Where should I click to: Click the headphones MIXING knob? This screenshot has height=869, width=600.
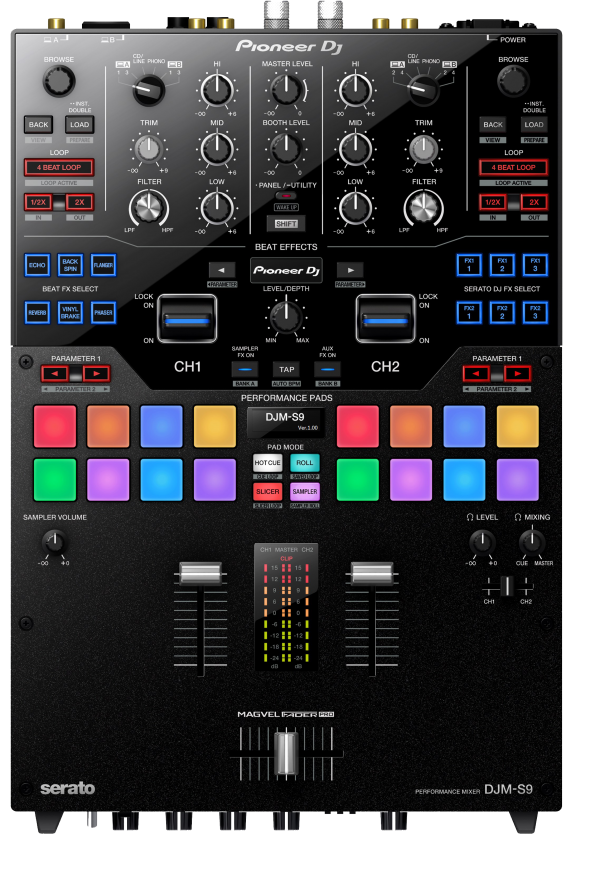tap(531, 541)
